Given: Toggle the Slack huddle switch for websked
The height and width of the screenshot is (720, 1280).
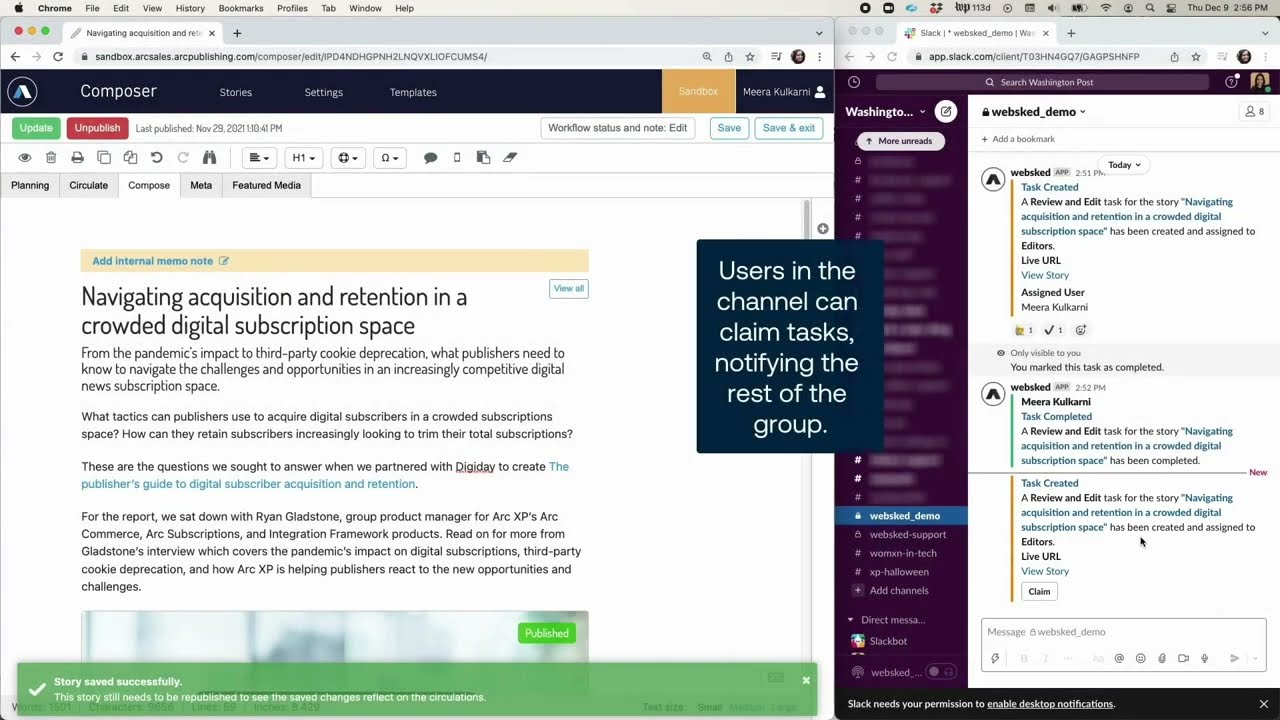Looking at the screenshot, I should tap(940, 672).
